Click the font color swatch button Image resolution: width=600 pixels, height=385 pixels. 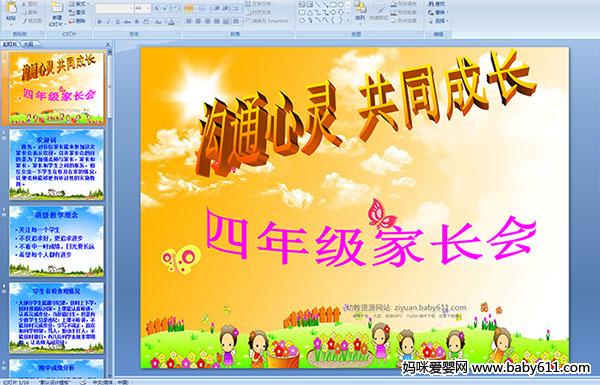(x=171, y=22)
